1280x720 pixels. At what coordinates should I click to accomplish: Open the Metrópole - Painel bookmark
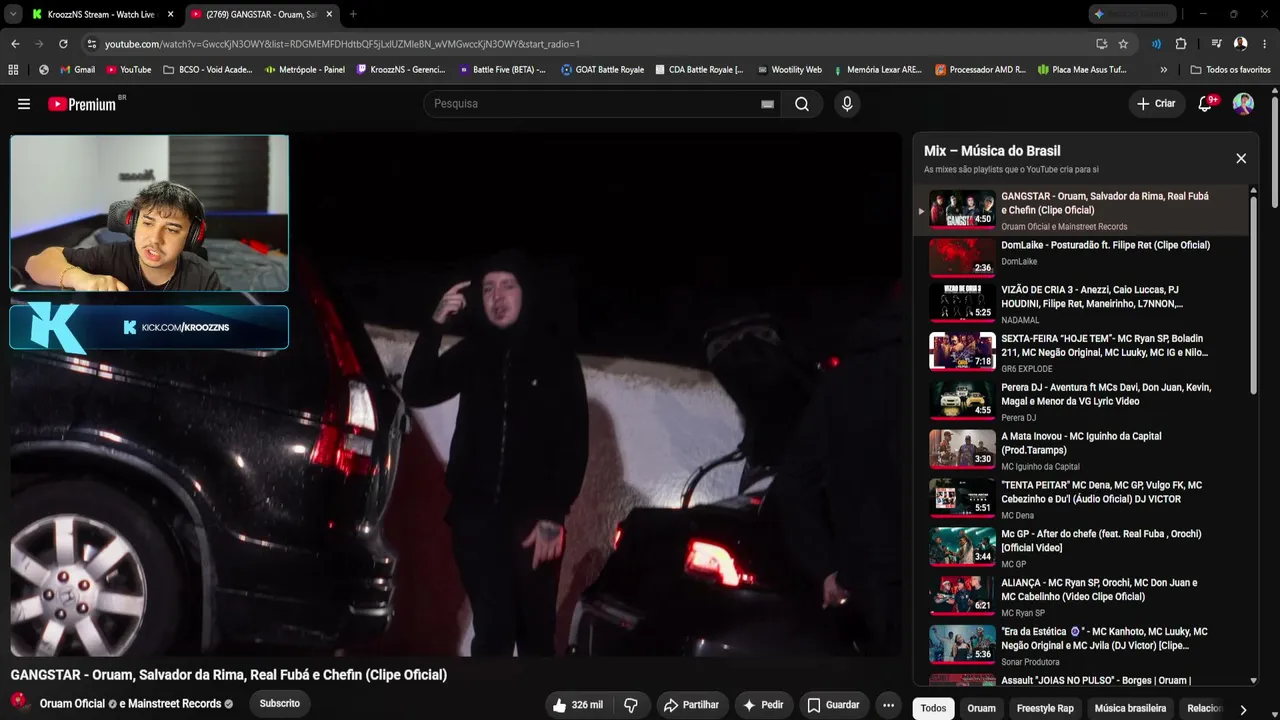click(304, 70)
